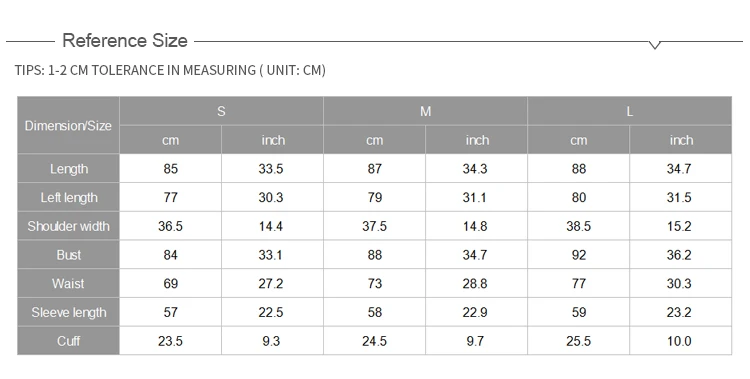Select the Dimension/Size header cell
Screen dimensions: 750x379
click(x=68, y=125)
